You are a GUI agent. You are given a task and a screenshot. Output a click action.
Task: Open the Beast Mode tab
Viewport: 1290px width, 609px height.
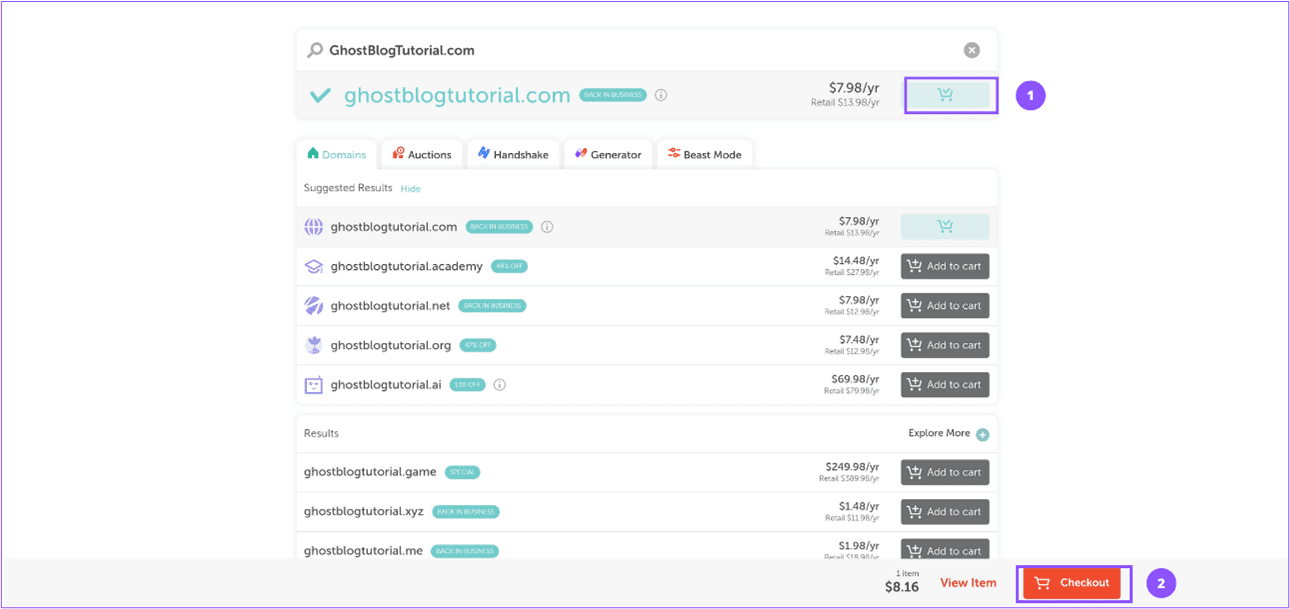[704, 154]
